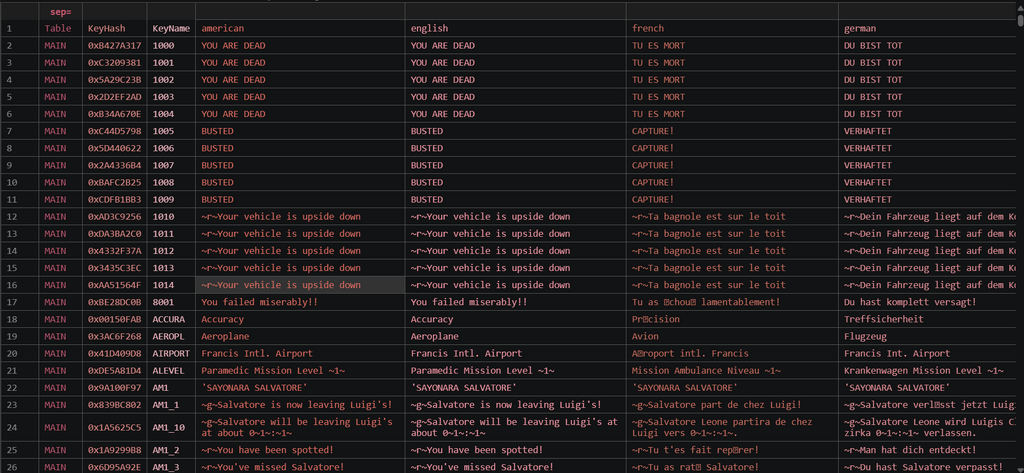Click the 'german' column header cell

click(x=927, y=29)
